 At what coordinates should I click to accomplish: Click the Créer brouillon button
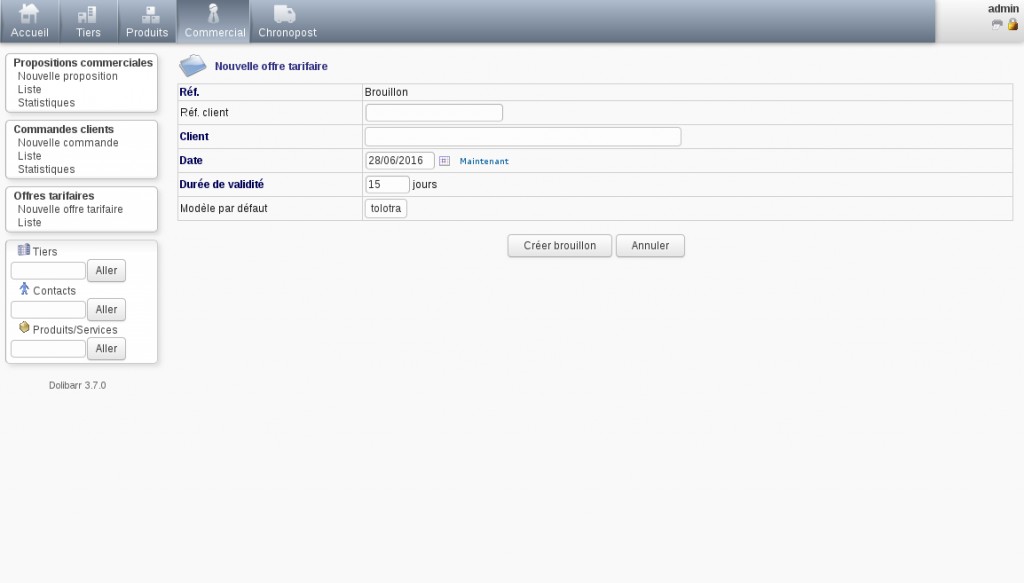tap(560, 246)
